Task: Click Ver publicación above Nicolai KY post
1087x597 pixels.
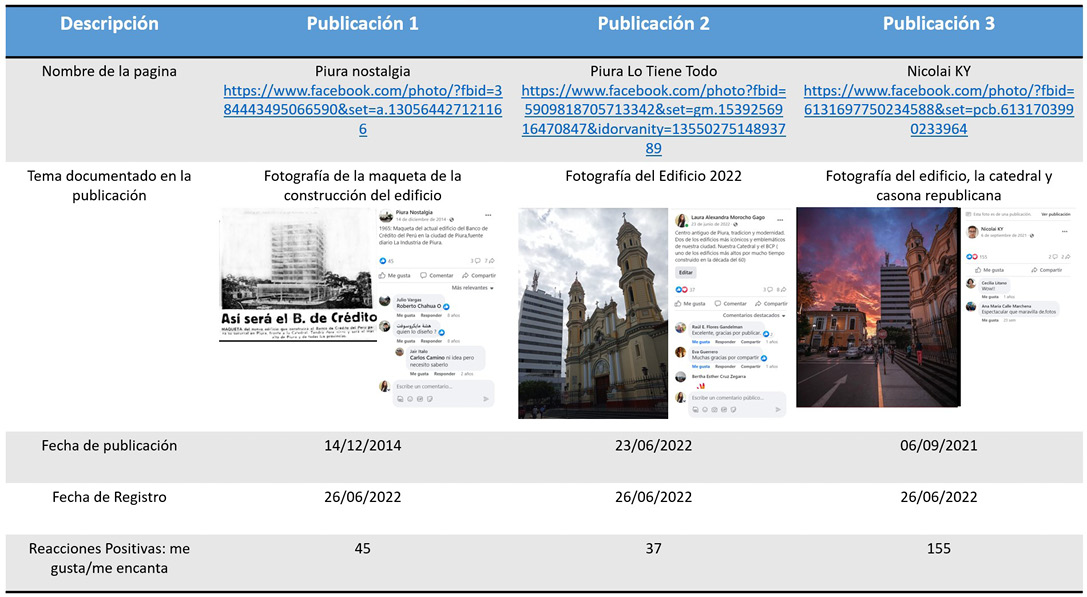Action: coord(1055,214)
